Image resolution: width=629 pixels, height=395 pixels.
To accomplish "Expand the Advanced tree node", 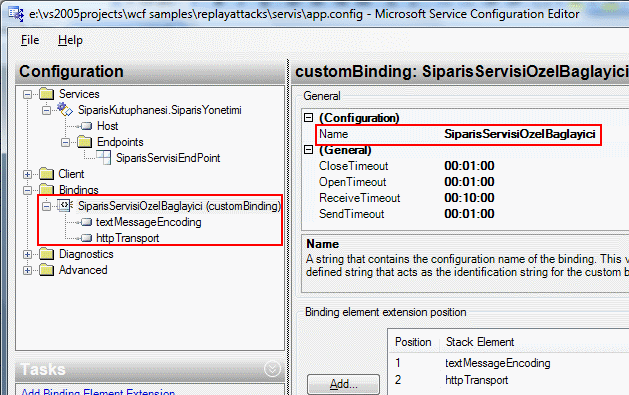I will click(x=27, y=270).
